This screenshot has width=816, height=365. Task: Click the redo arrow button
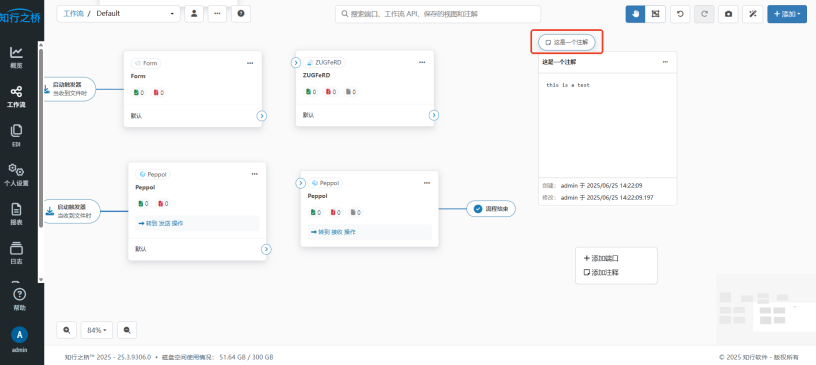click(x=704, y=14)
